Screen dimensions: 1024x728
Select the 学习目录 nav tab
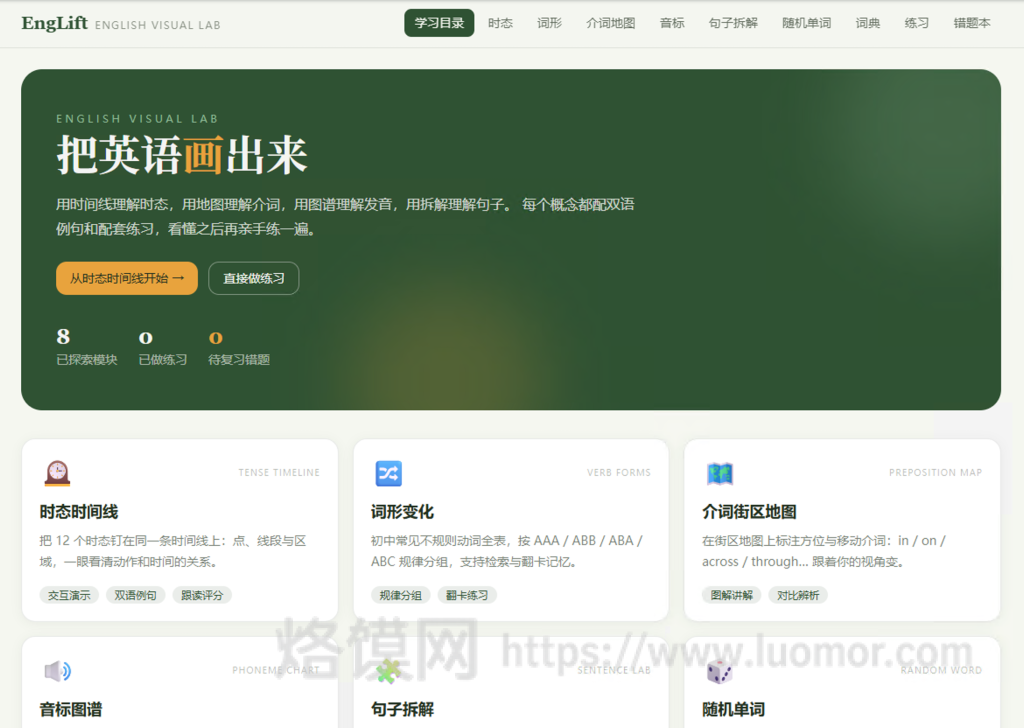click(439, 23)
